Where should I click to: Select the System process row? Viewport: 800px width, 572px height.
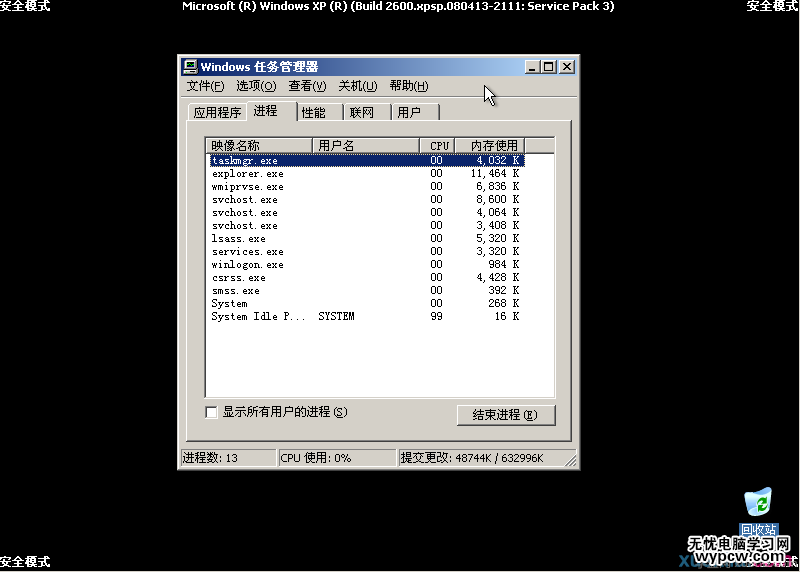(x=367, y=304)
